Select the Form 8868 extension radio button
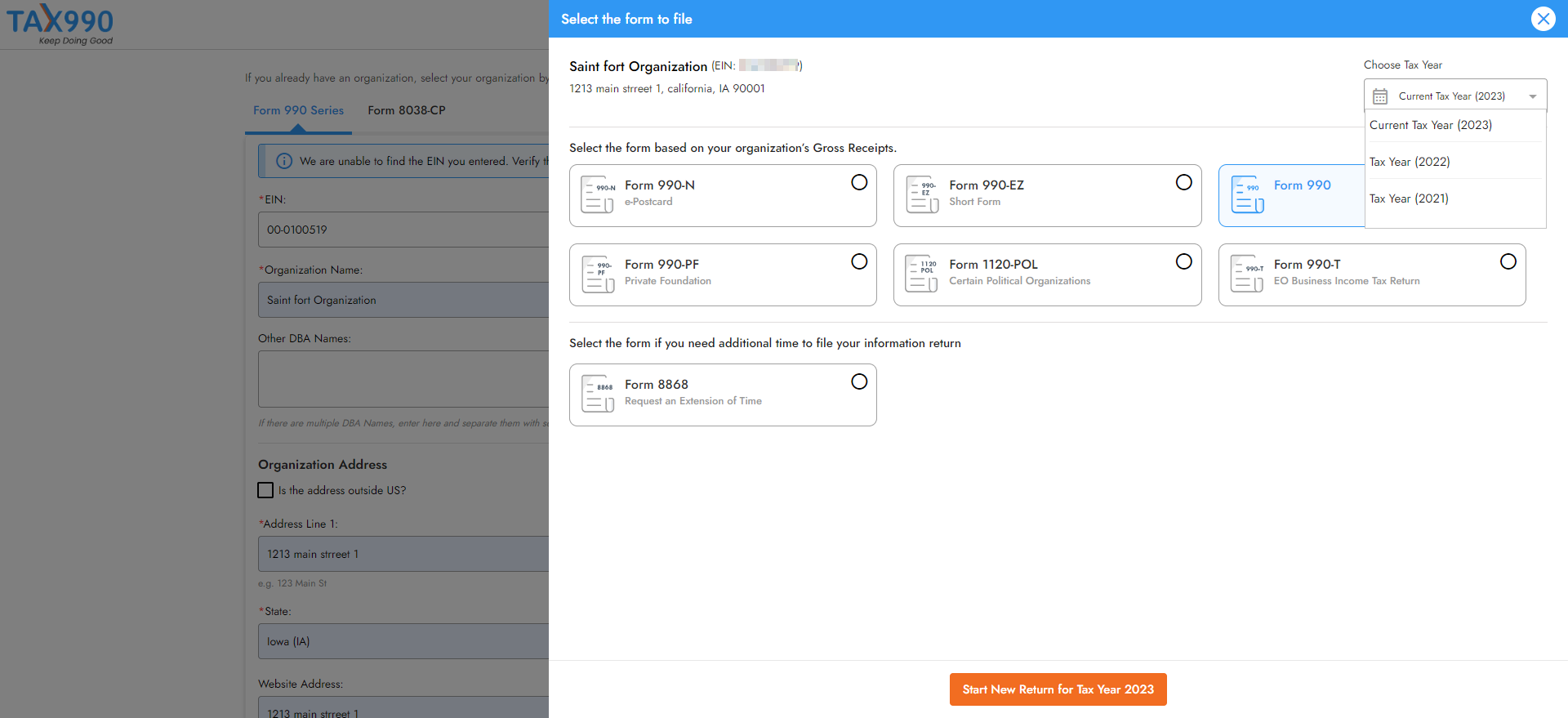1568x718 pixels. click(x=859, y=381)
